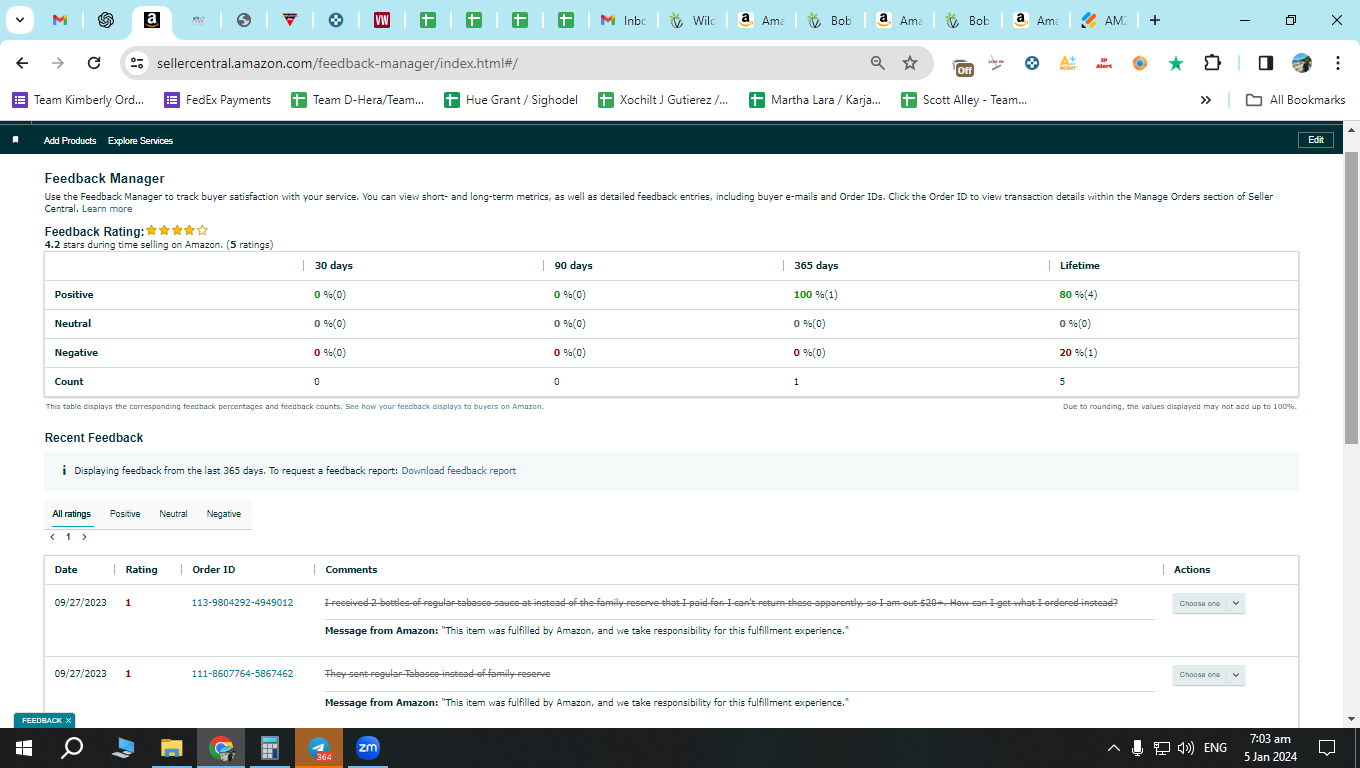The height and width of the screenshot is (768, 1360).
Task: Click the Seller Central flag icon
Action: pos(16,140)
